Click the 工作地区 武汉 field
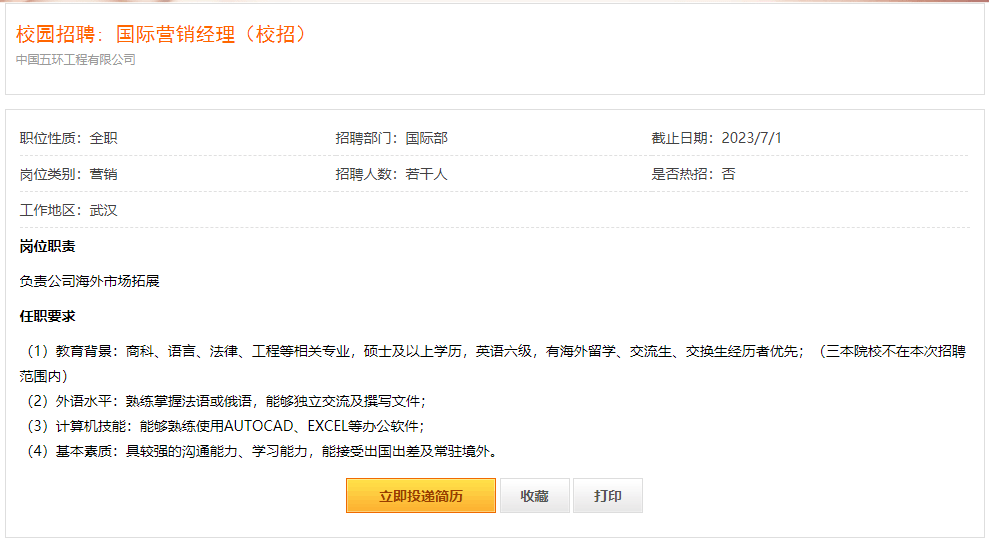Screen dimensions: 989x542 (x=69, y=210)
